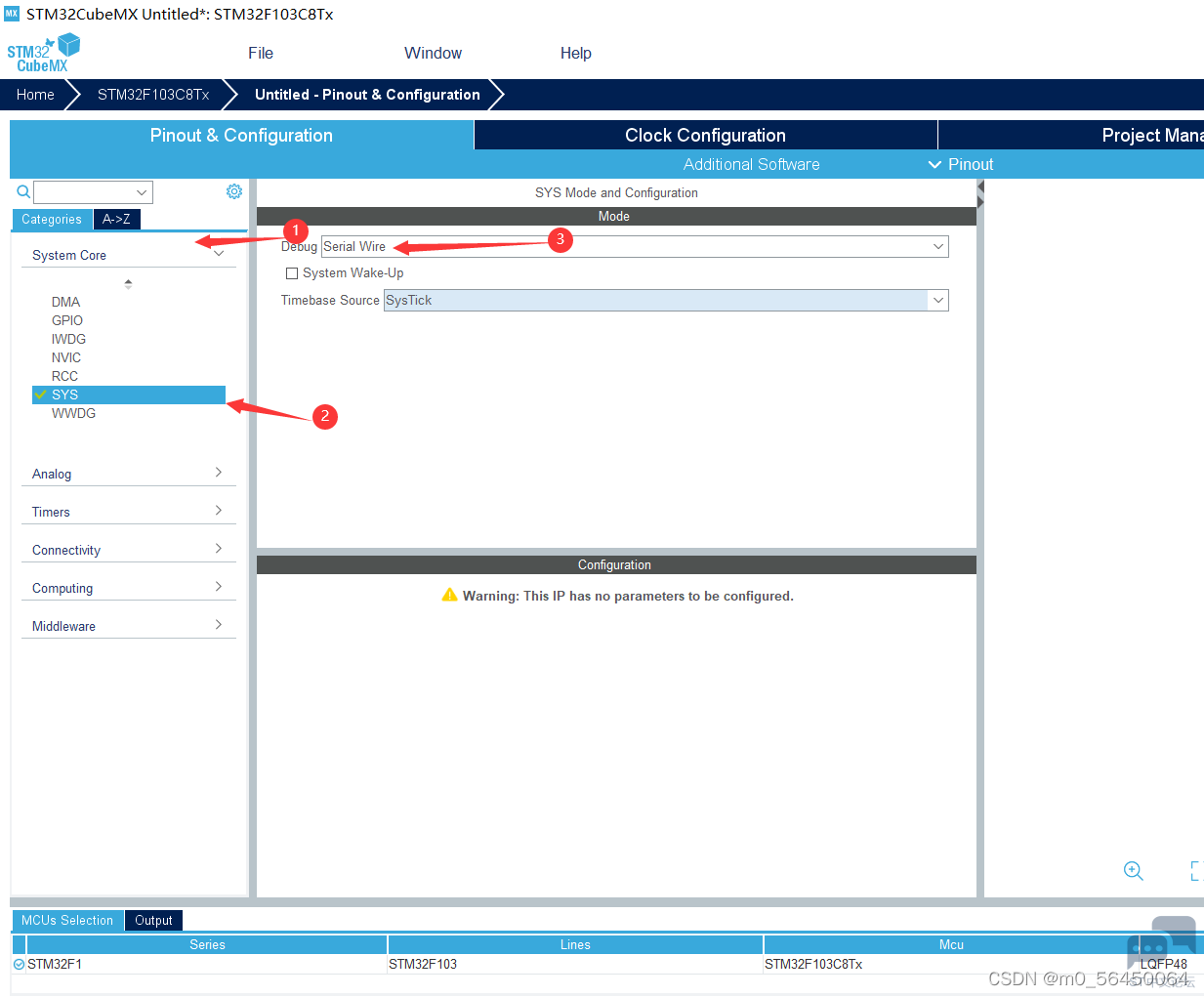Open the File menu

pyautogui.click(x=261, y=53)
